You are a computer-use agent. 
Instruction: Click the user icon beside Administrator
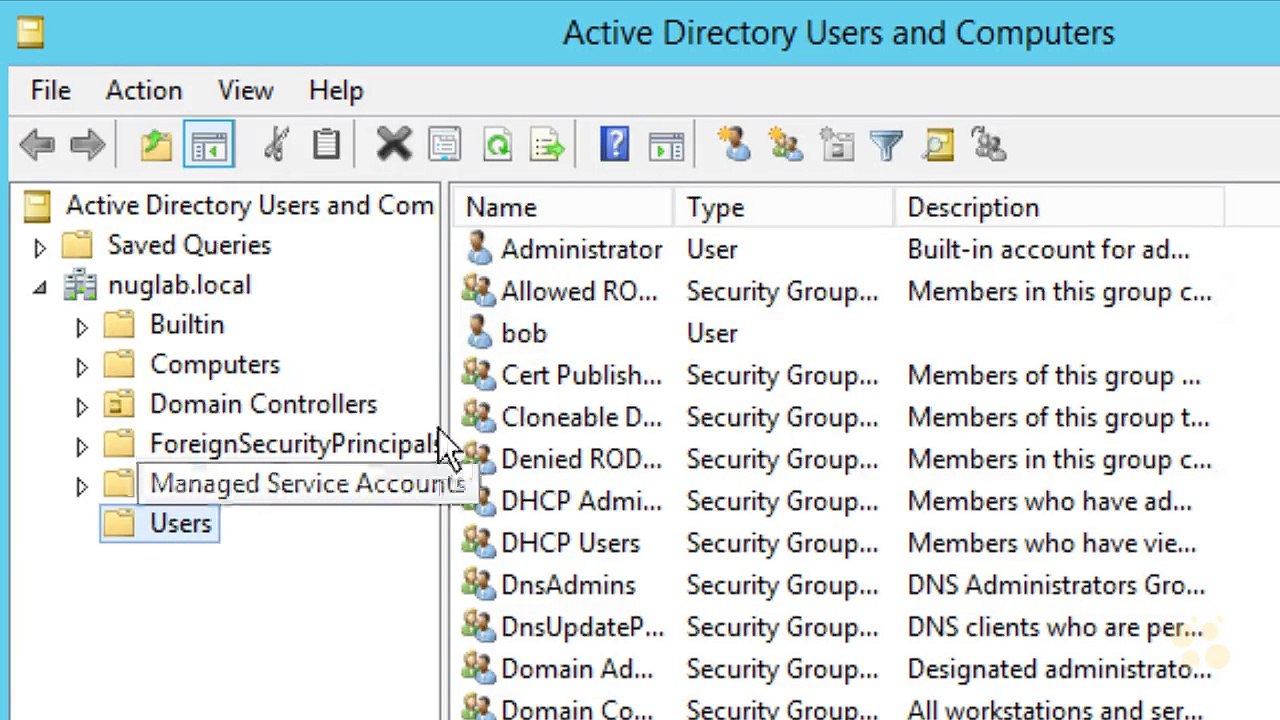479,249
